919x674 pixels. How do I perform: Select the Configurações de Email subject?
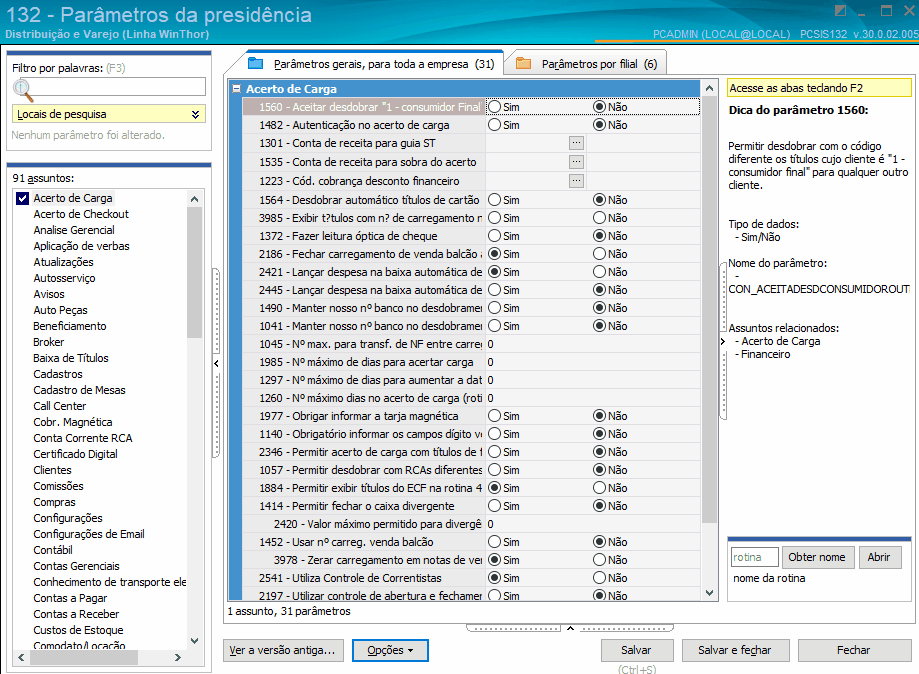[x=89, y=534]
